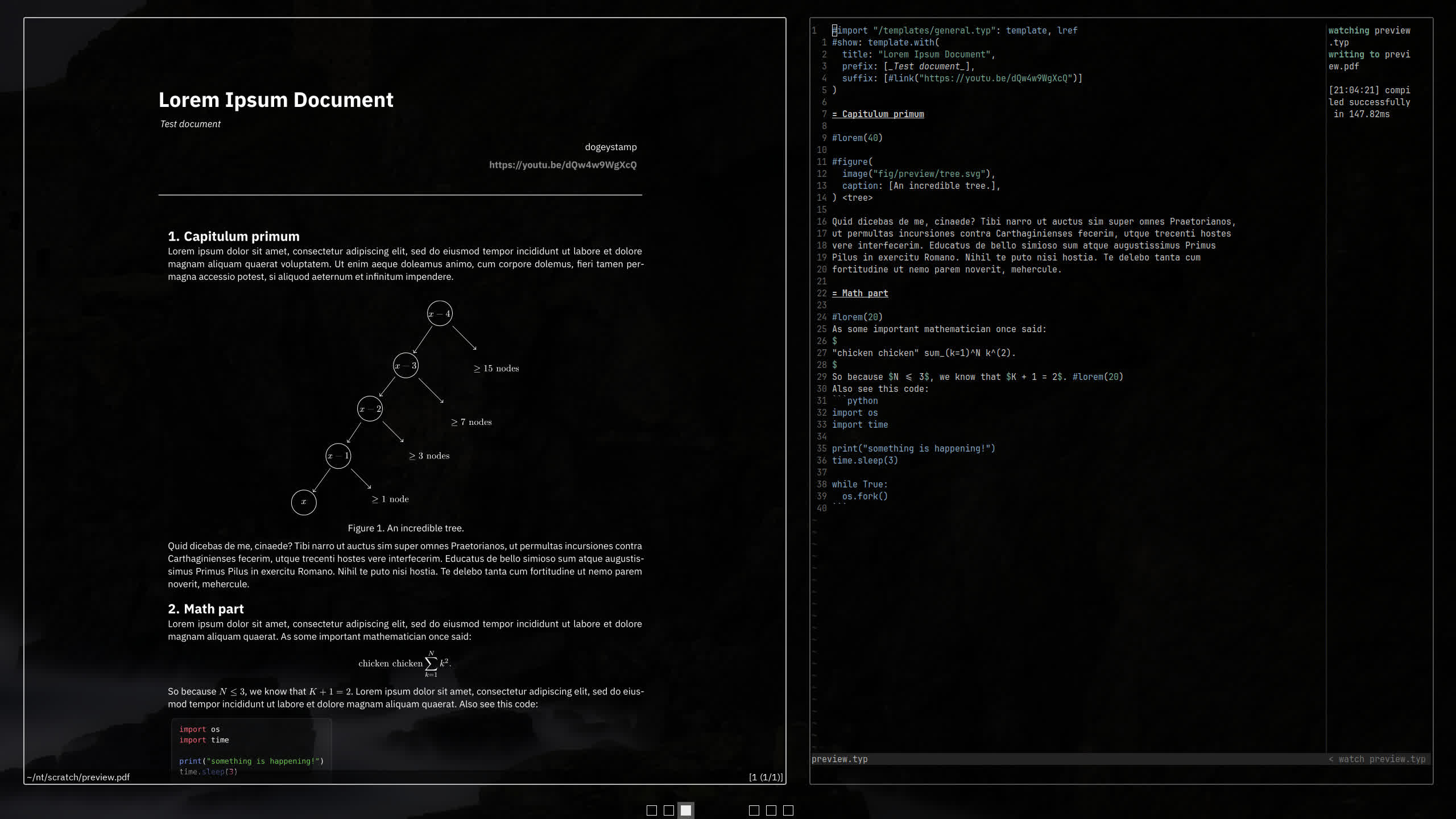
Task: Place cursor on the #figure( line
Action: (852, 162)
